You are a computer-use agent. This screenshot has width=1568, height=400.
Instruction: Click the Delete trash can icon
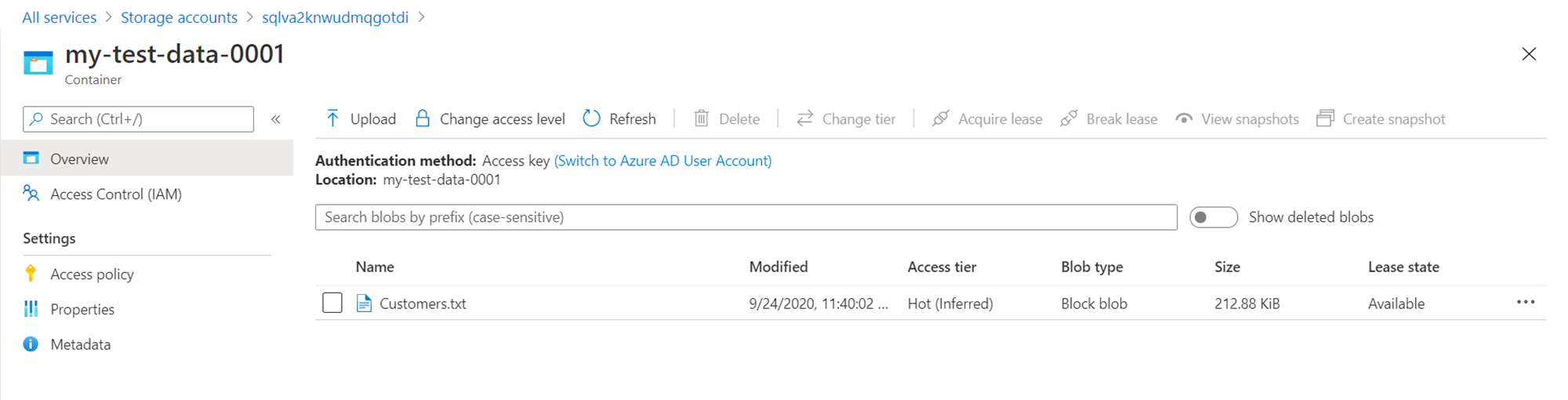pyautogui.click(x=701, y=118)
